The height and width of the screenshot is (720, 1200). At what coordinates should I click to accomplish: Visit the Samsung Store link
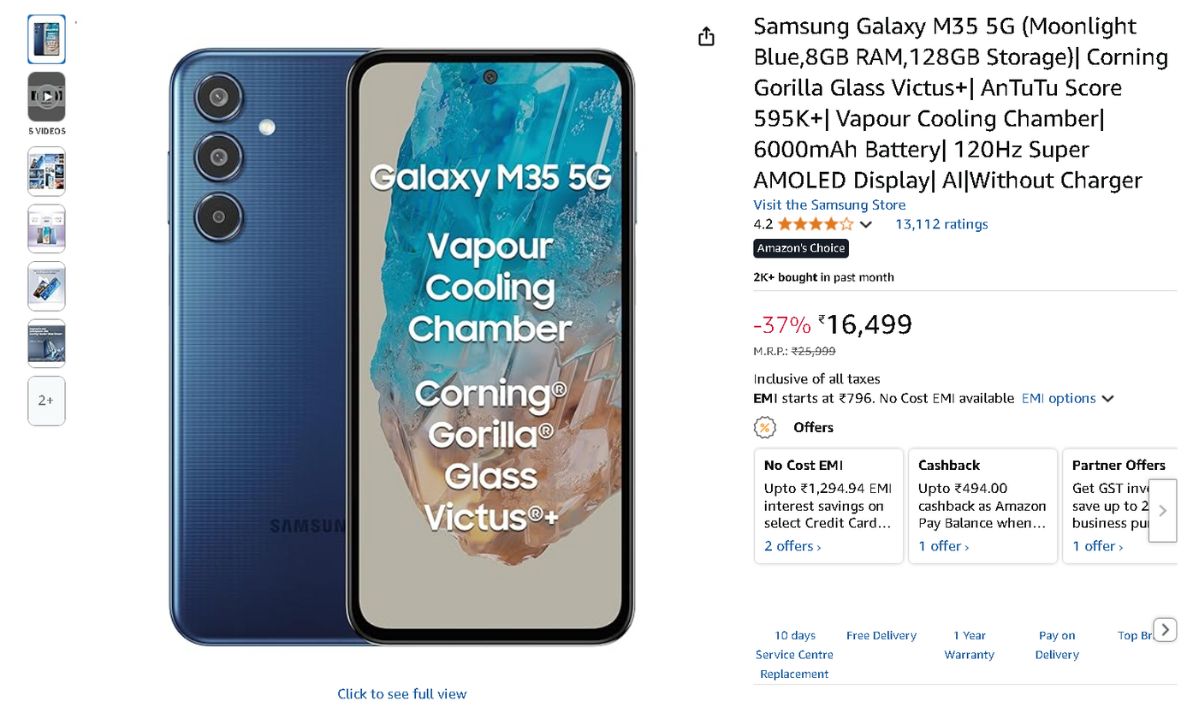(x=827, y=205)
